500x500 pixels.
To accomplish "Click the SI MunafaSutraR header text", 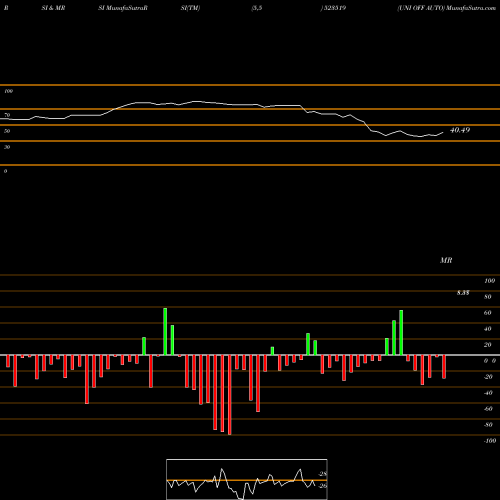I will 123,8.
